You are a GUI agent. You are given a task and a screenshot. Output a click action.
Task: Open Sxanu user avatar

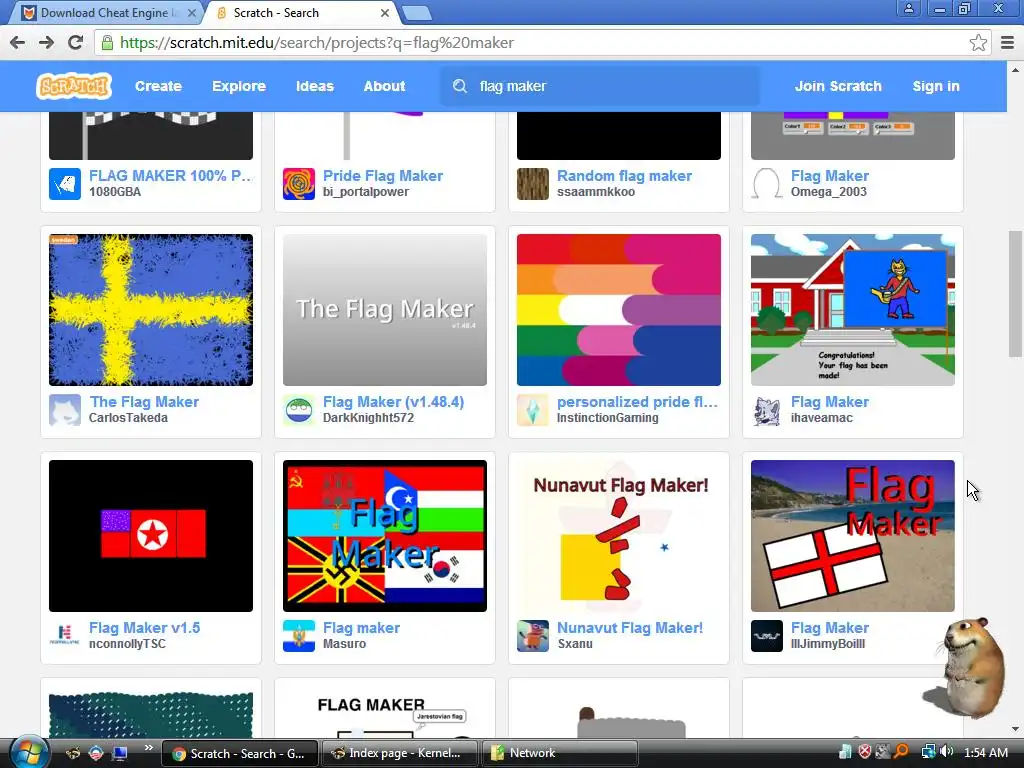click(533, 636)
